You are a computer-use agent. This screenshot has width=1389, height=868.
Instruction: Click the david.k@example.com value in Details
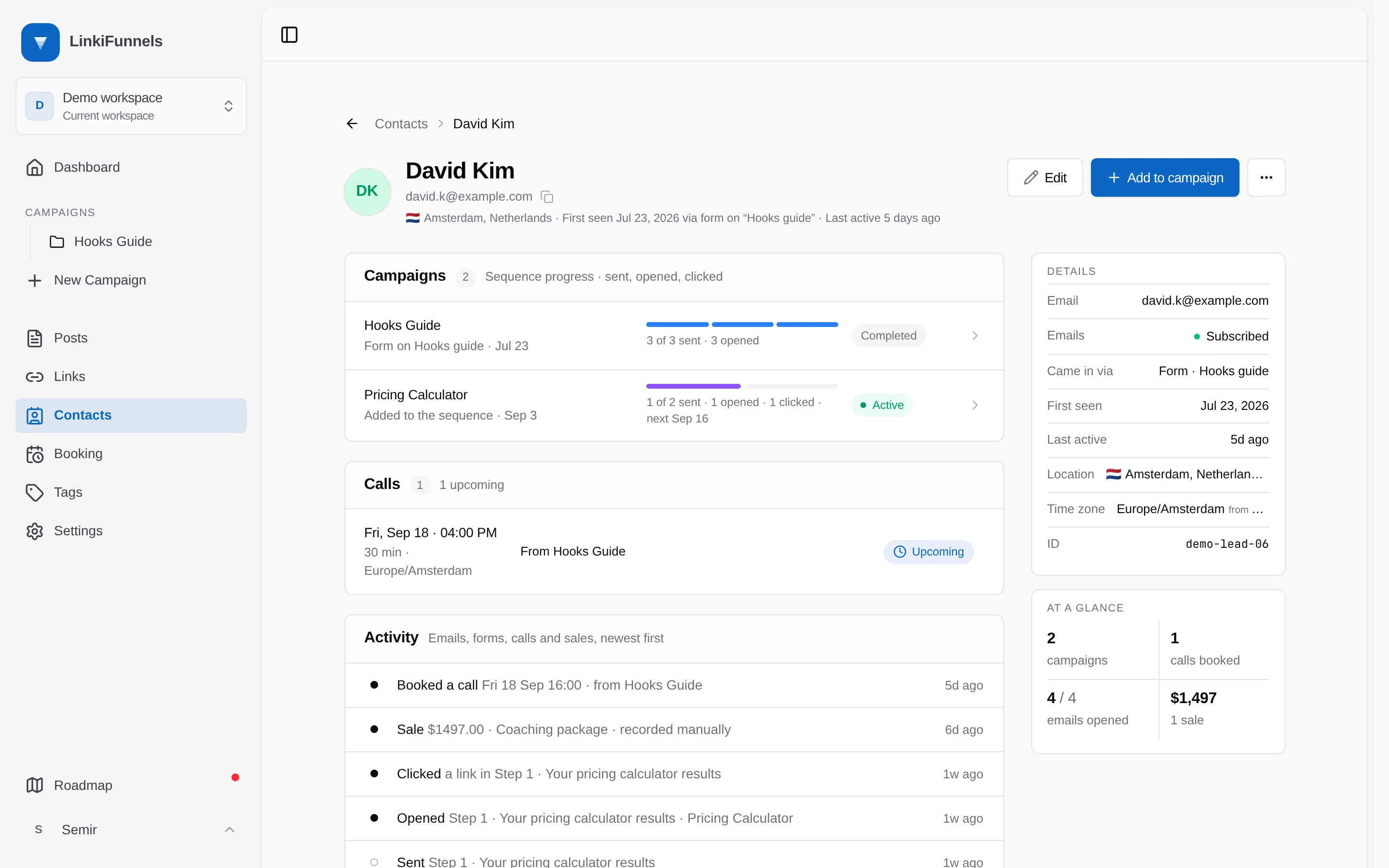point(1205,301)
